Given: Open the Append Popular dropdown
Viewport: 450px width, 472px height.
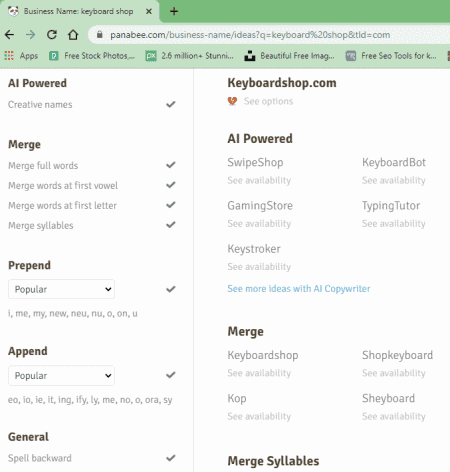Looking at the screenshot, I should click(62, 375).
